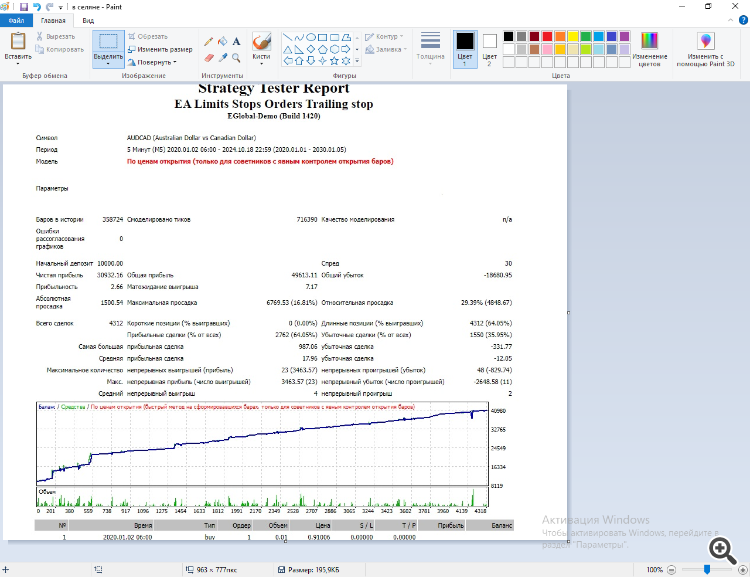Image resolution: width=750 pixels, height=577 pixels.
Task: Click the zoom out minus button
Action: pyautogui.click(x=672, y=570)
